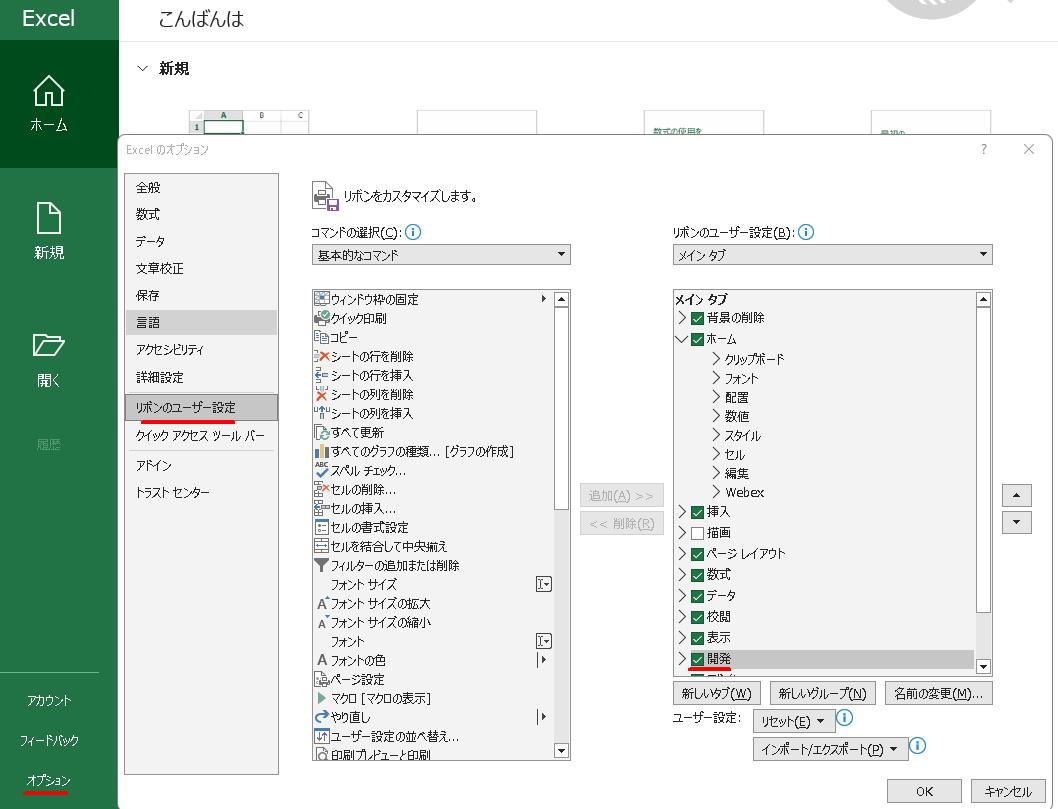This screenshot has width=1058, height=809.
Task: Select Font Color (フォントの色) command icon
Action: [x=322, y=660]
